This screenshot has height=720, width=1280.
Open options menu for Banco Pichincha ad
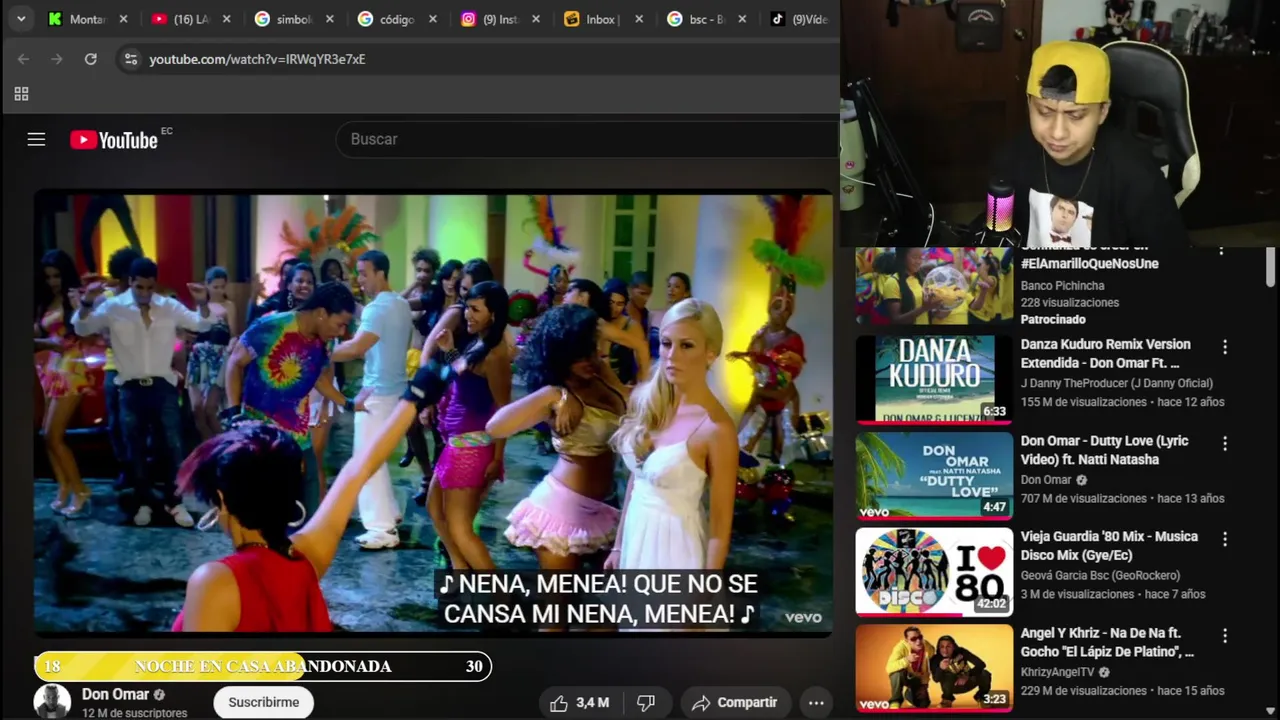1221,250
